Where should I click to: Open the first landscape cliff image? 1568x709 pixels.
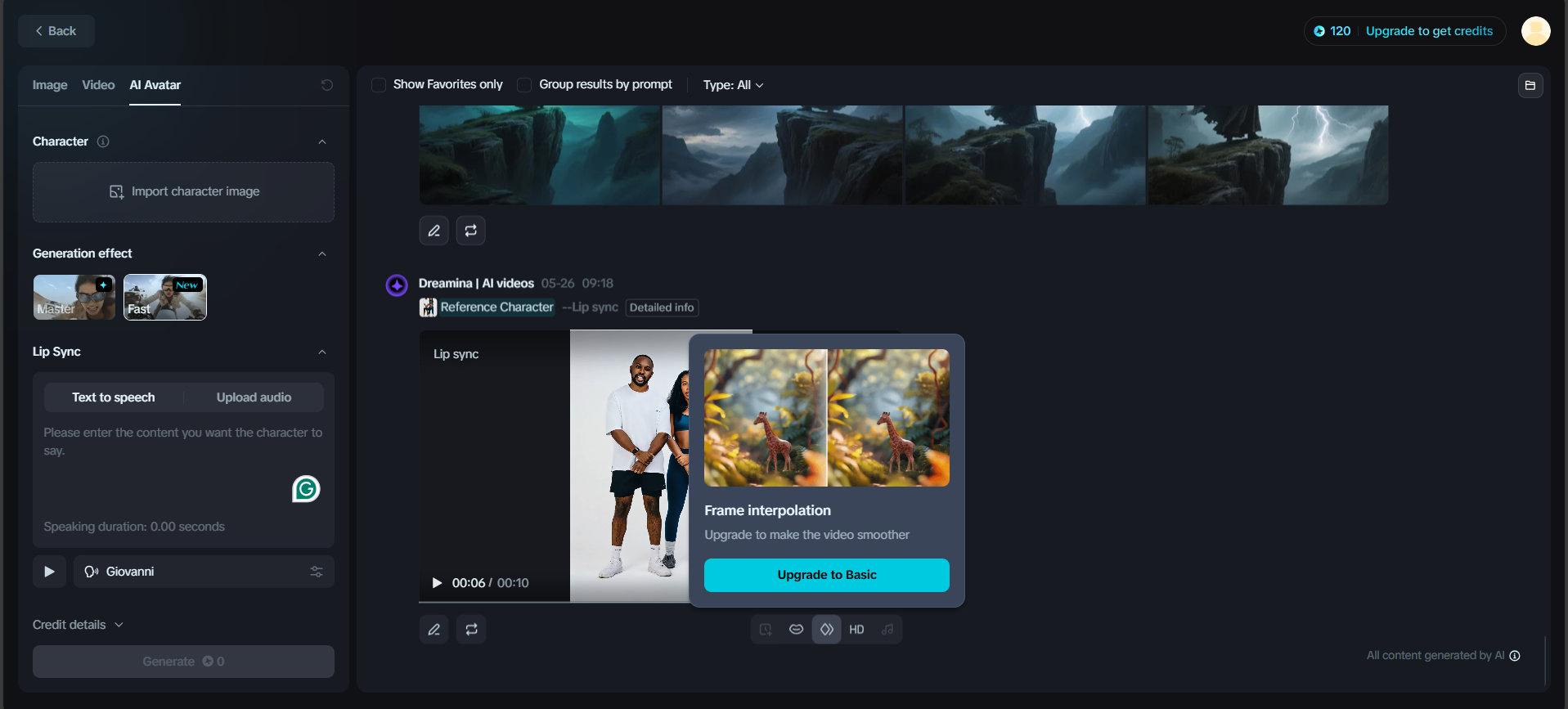click(540, 155)
